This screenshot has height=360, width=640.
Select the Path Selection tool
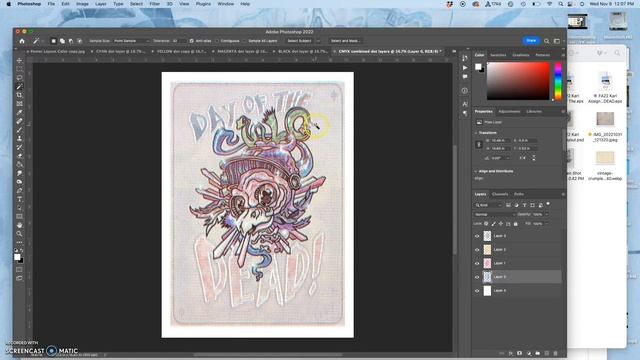pos(19,208)
